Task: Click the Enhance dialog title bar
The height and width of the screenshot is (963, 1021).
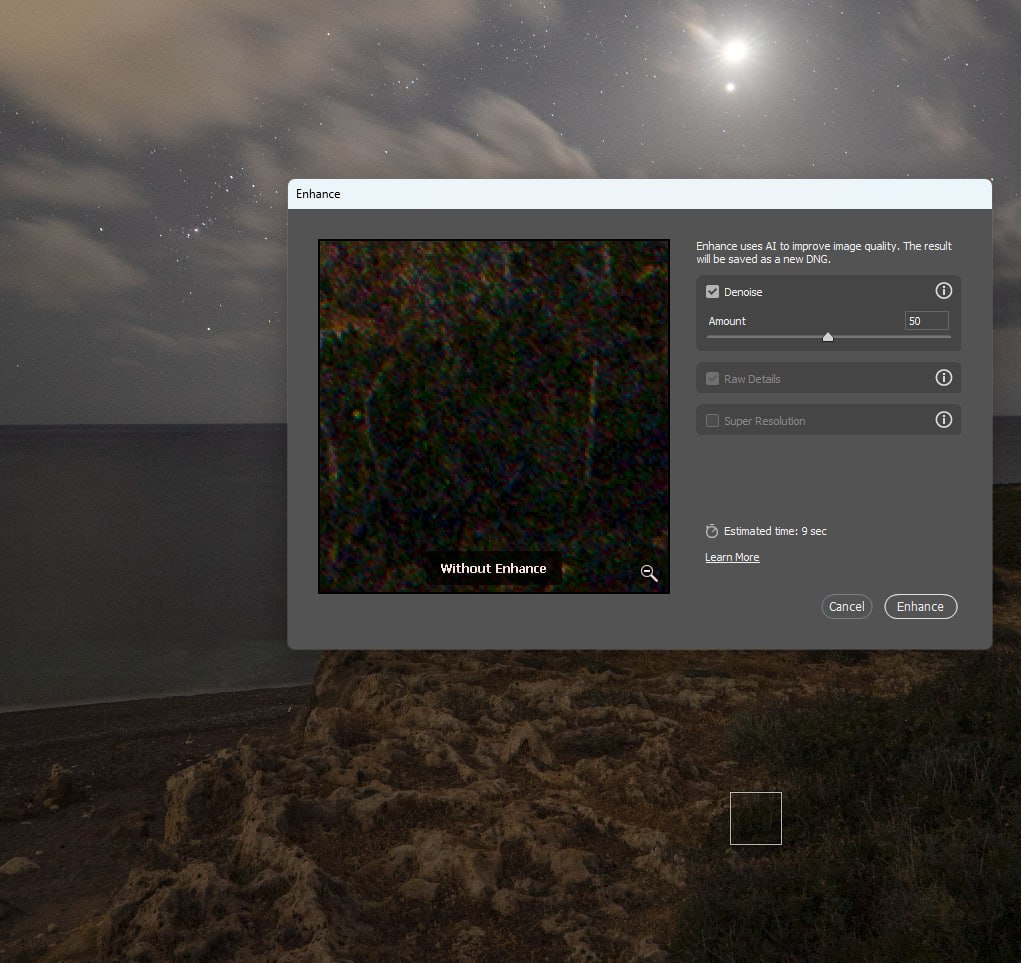Action: [x=639, y=194]
